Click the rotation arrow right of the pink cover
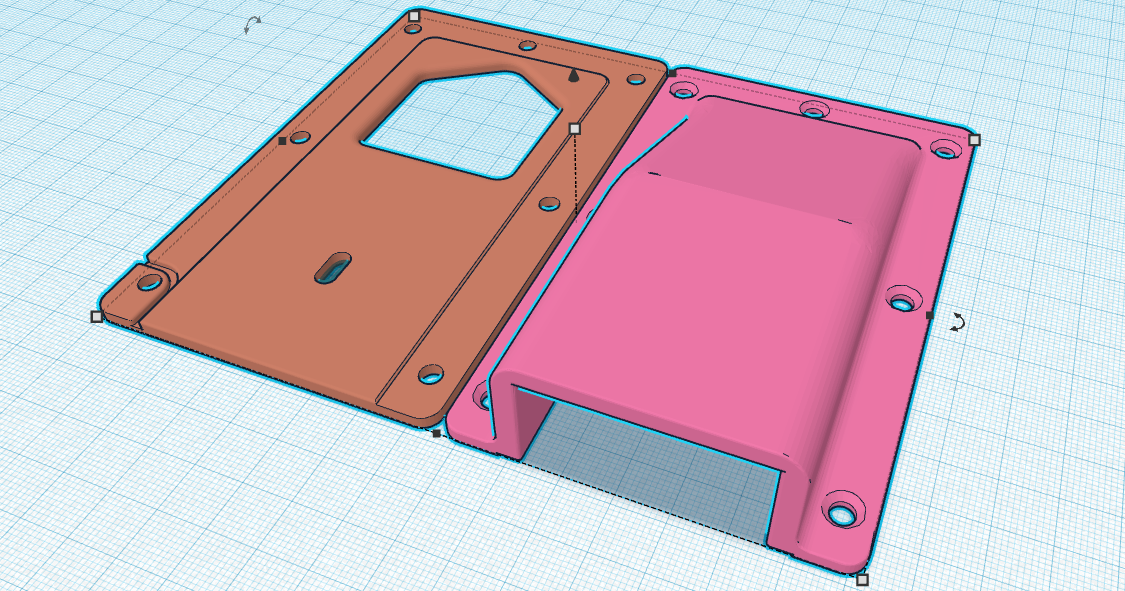 [x=957, y=321]
